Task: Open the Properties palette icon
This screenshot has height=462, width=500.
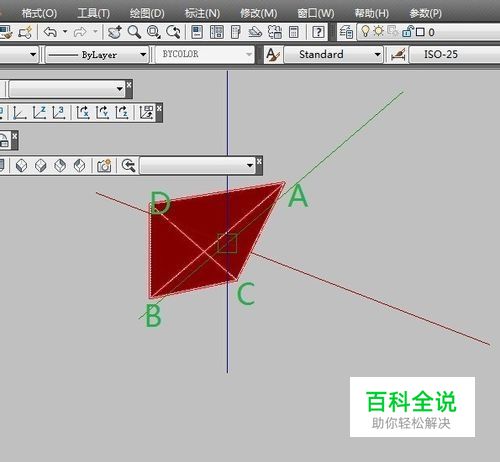Action: tap(197, 32)
